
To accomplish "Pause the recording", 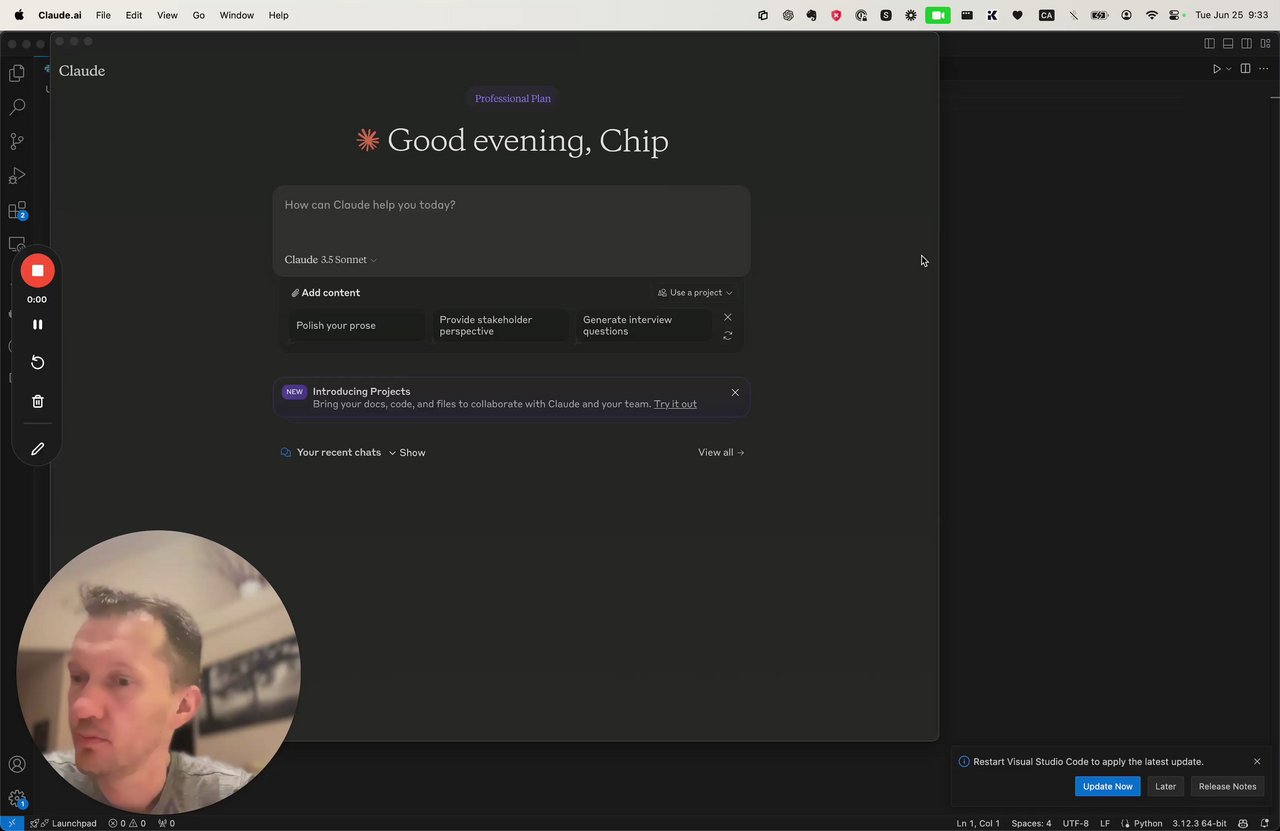I will pos(37,324).
